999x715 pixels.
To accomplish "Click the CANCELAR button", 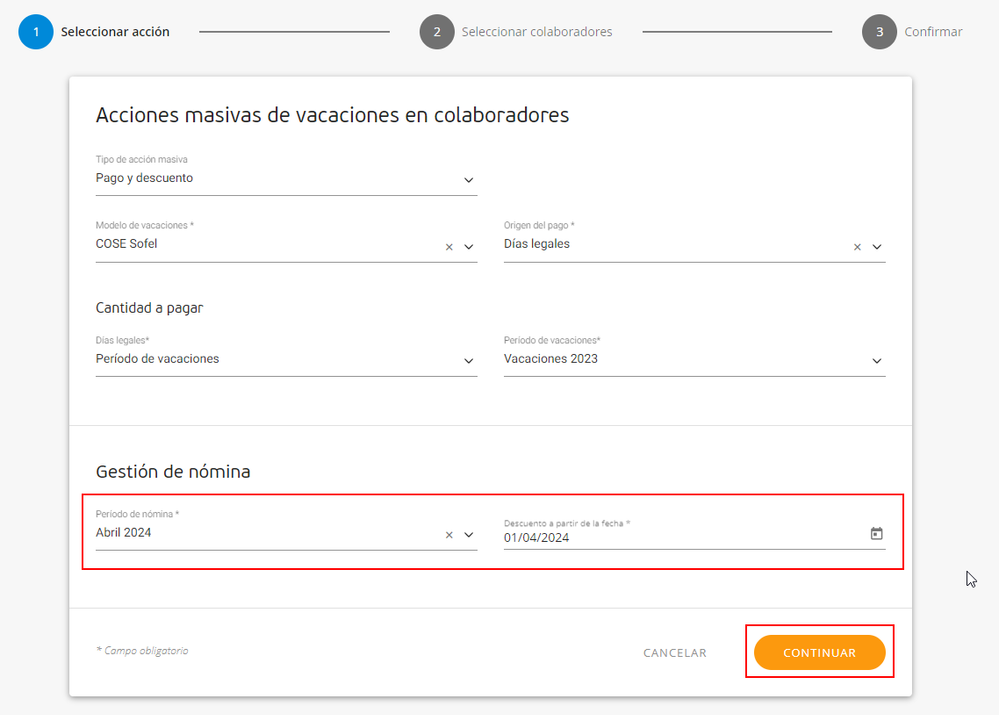I will click(x=675, y=653).
